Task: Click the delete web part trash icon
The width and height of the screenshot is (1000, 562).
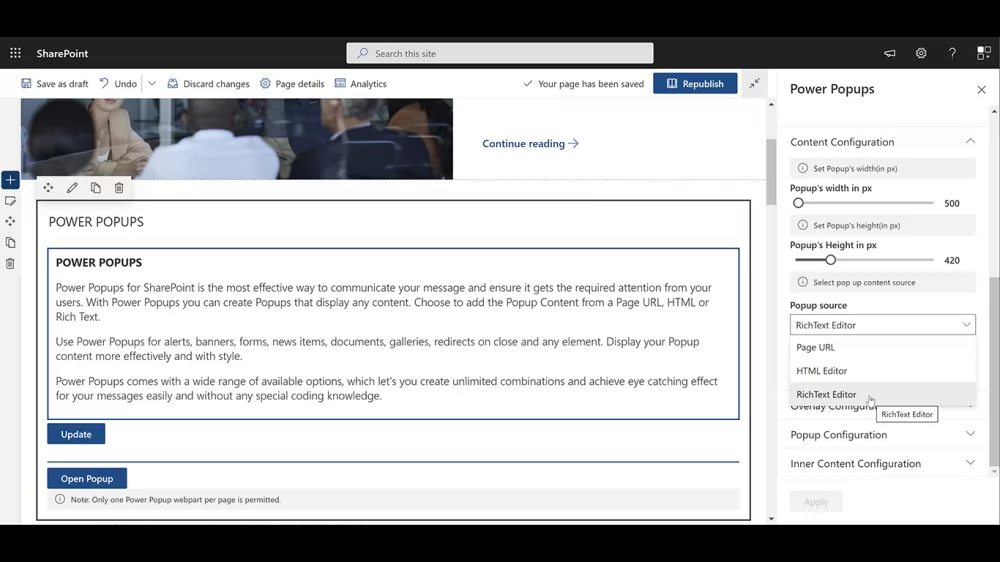Action: [119, 188]
